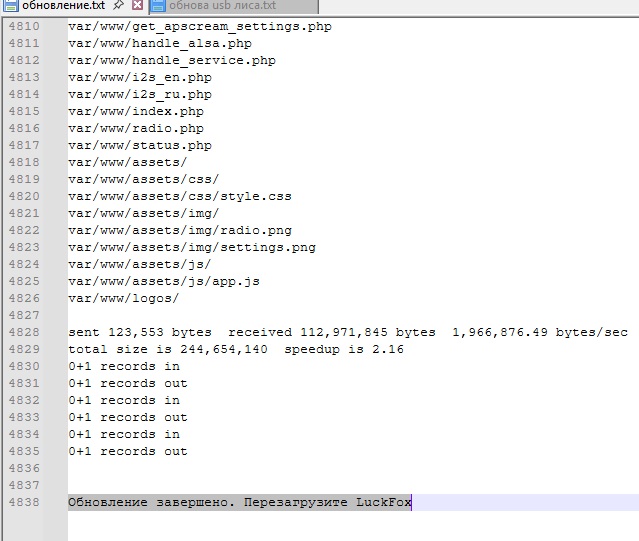Click the text 'Обновление завершено.'
Screen dimensions: 639x541
pos(152,502)
